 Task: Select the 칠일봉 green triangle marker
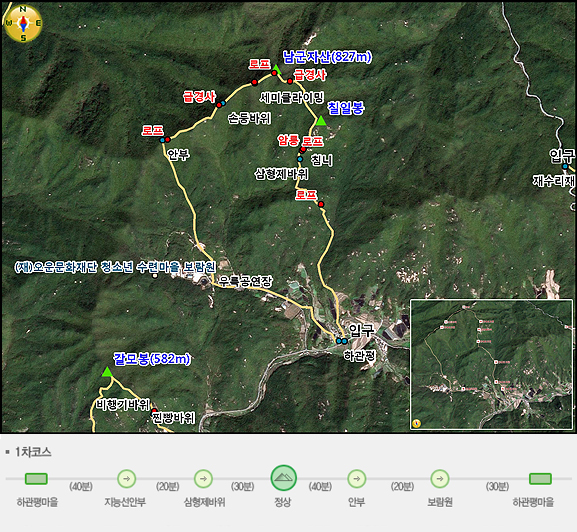pyautogui.click(x=321, y=120)
